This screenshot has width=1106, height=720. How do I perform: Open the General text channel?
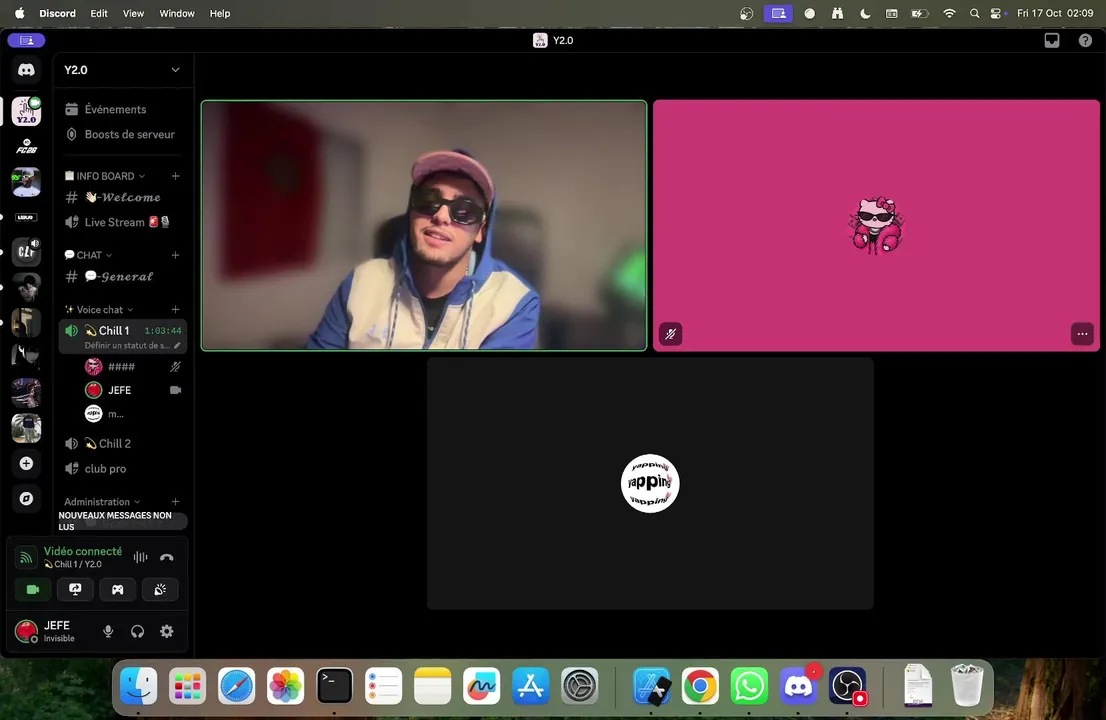click(x=123, y=276)
